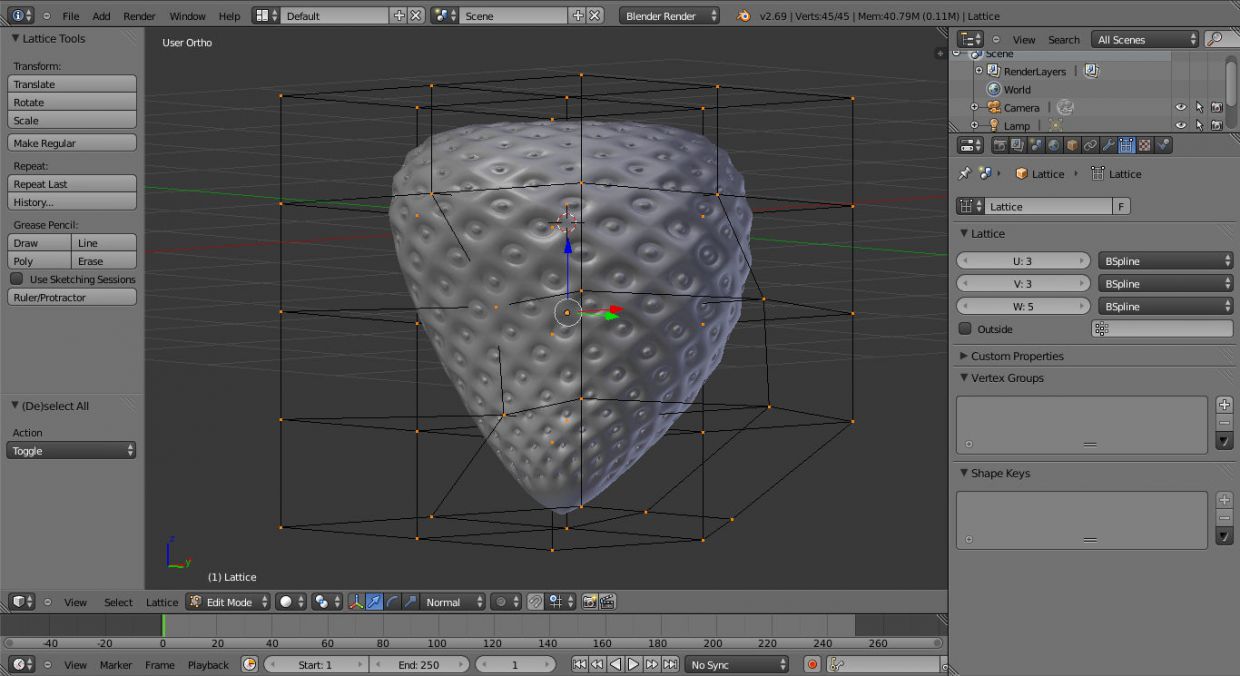The image size is (1240, 676).
Task: Open the Help menu
Action: 229,16
